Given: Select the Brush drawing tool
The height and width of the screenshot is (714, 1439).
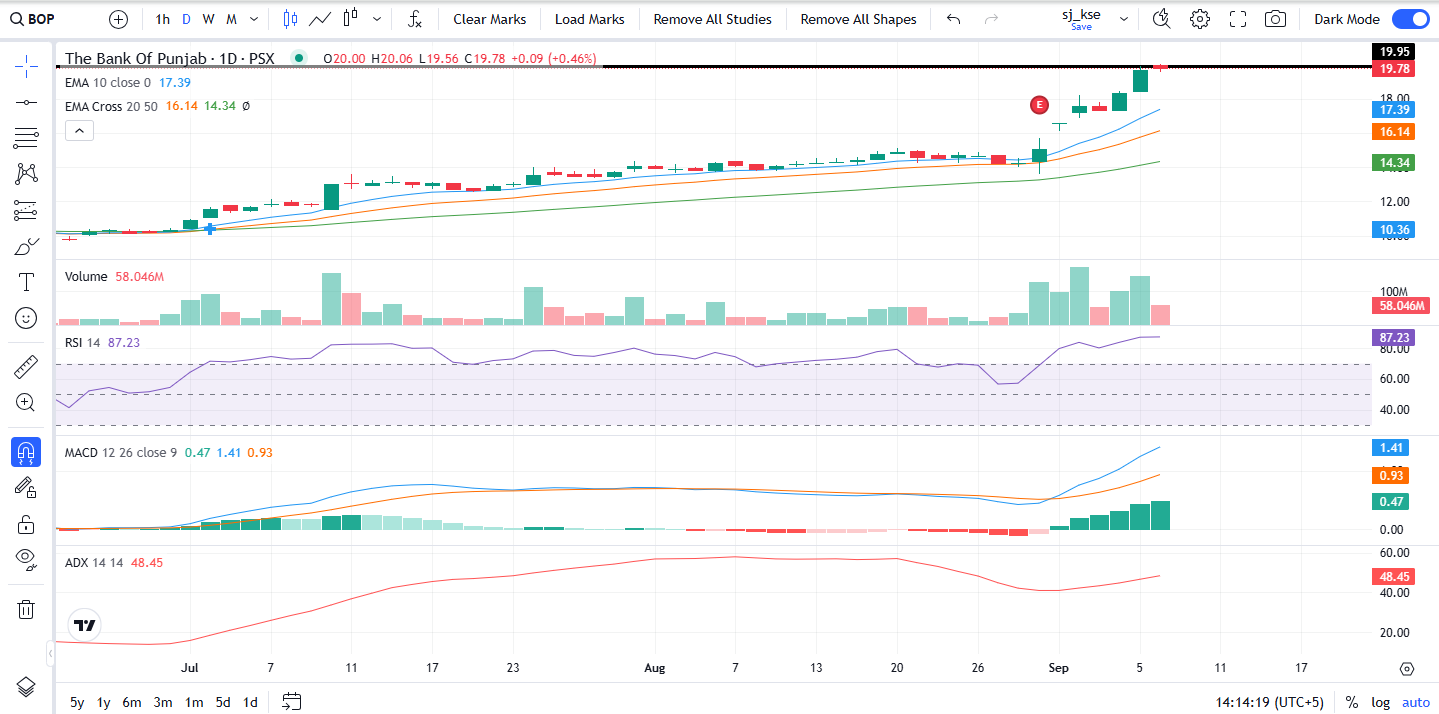Looking at the screenshot, I should tap(26, 246).
